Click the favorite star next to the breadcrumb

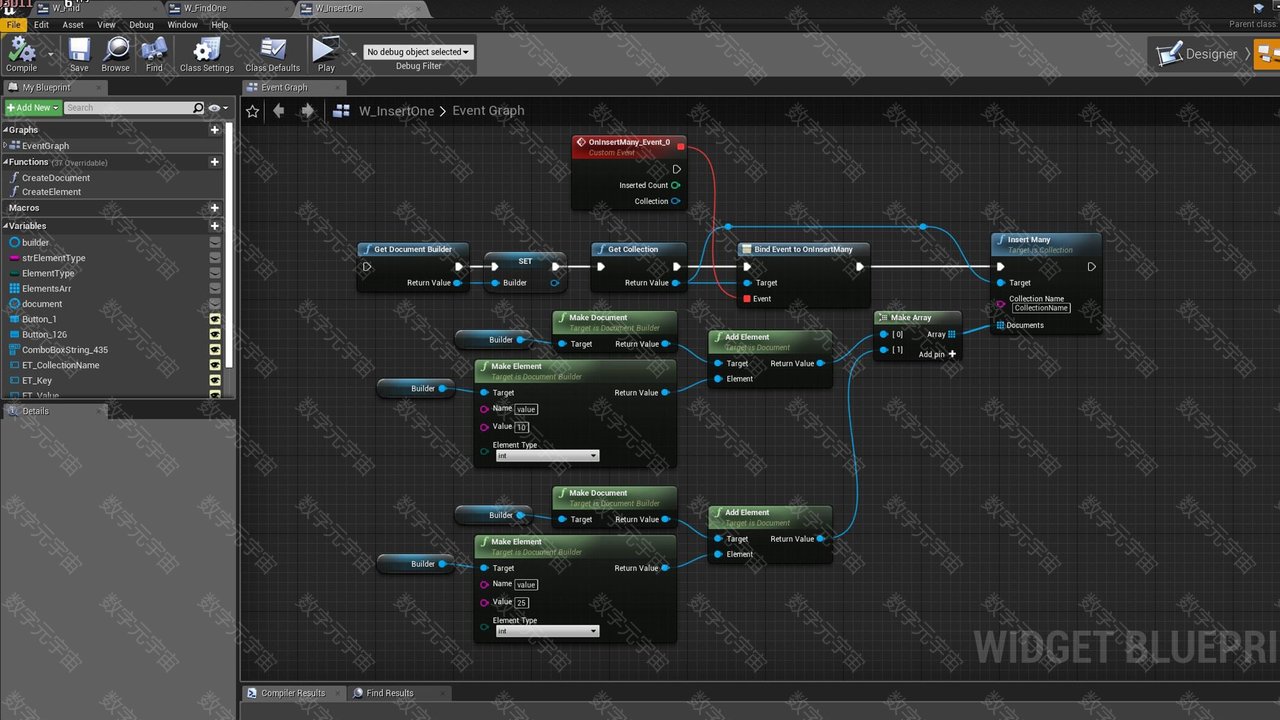tap(253, 111)
